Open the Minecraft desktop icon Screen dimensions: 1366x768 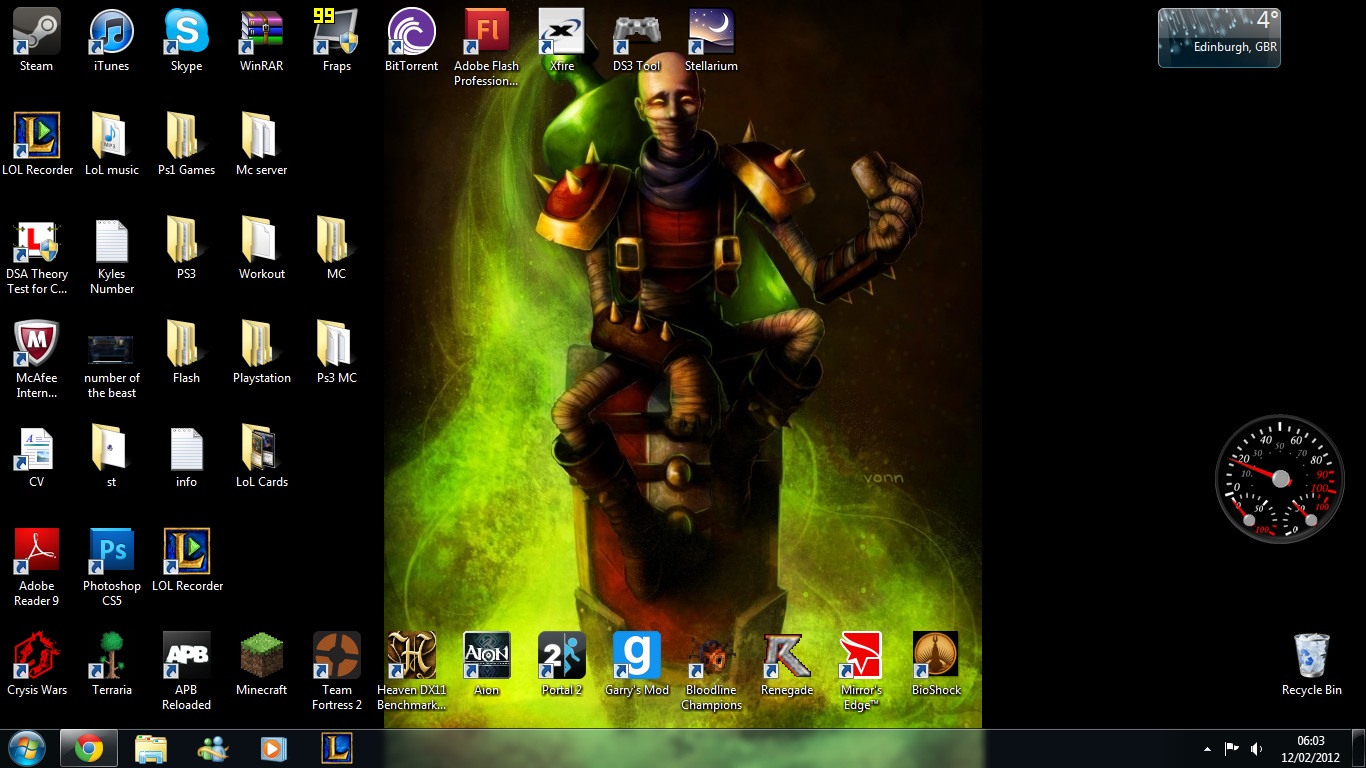coord(262,656)
